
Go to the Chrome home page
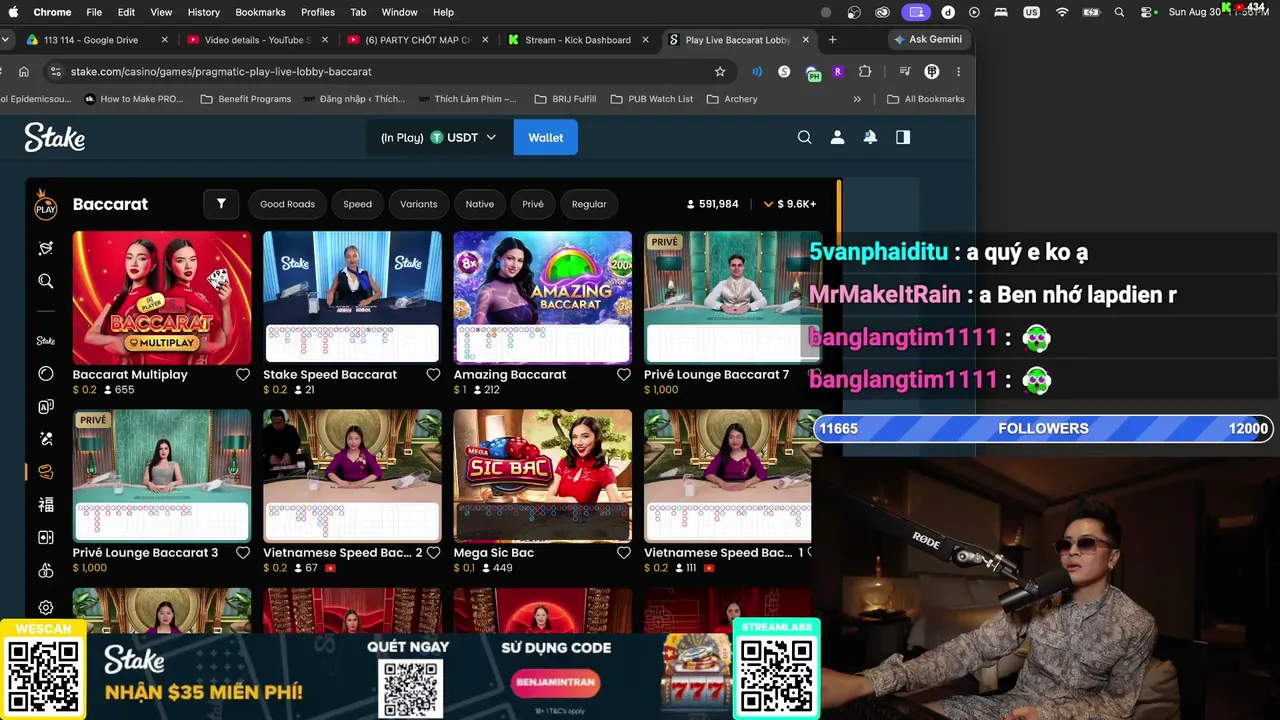coord(24,72)
